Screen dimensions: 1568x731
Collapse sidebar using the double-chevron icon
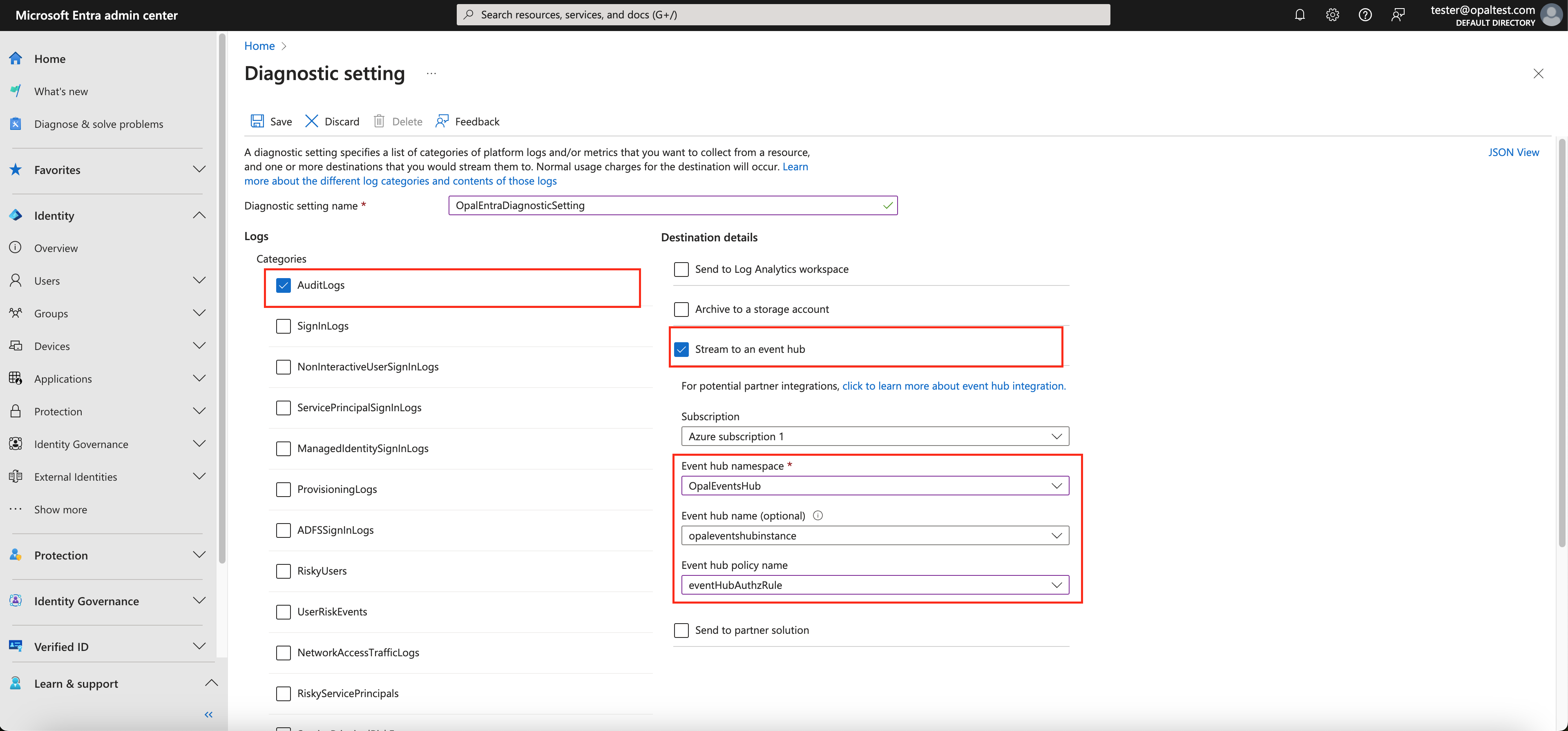coord(209,715)
